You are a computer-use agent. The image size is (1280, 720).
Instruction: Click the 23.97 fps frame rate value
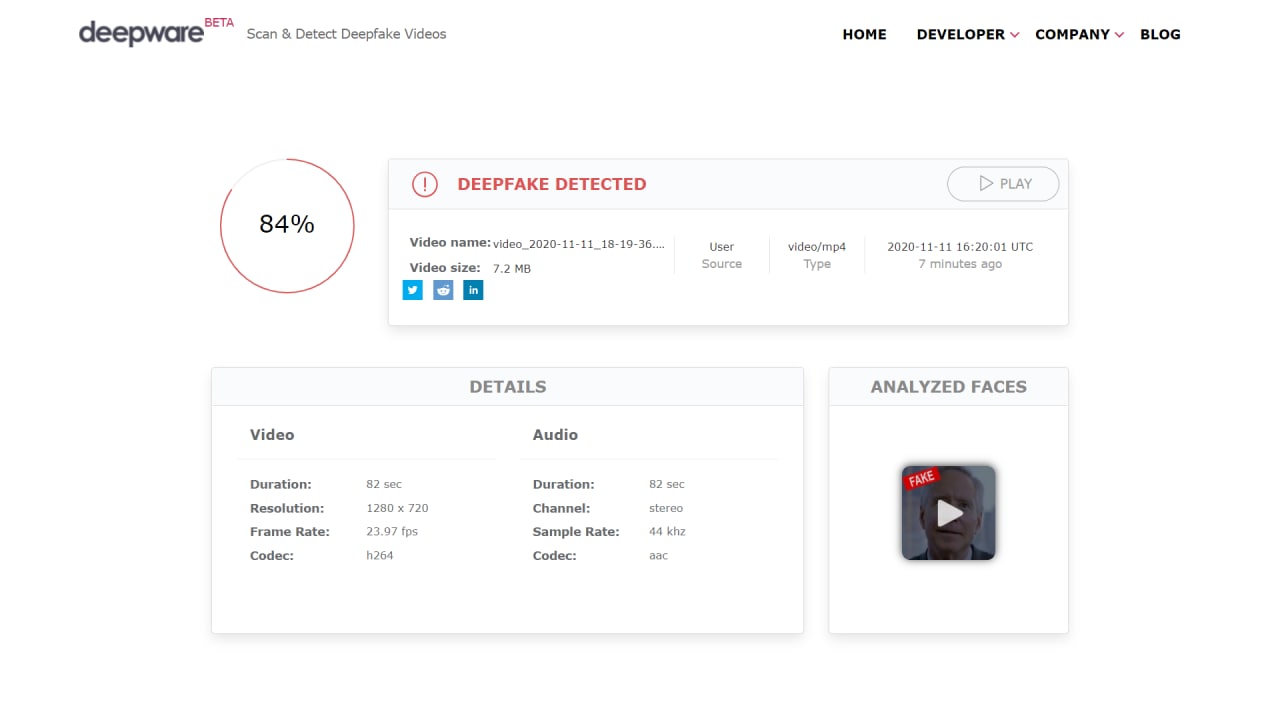pos(392,532)
